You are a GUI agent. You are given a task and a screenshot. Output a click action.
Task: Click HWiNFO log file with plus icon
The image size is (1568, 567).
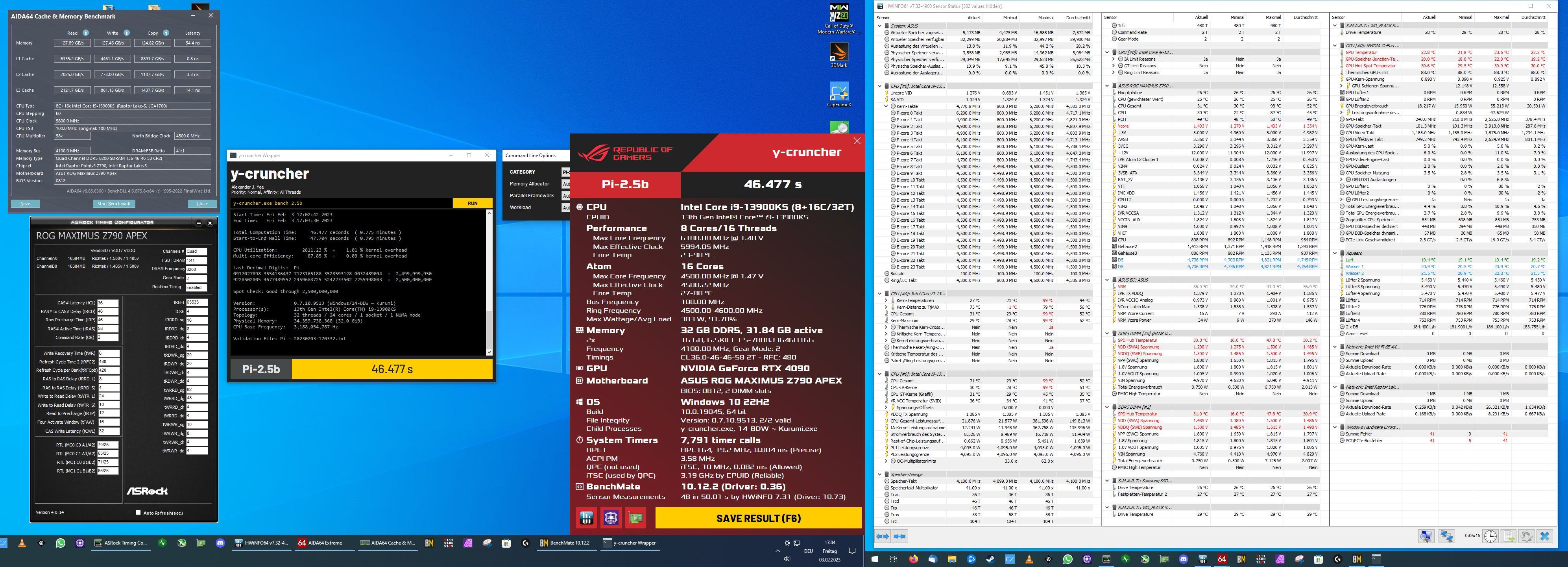pyautogui.click(x=1508, y=536)
